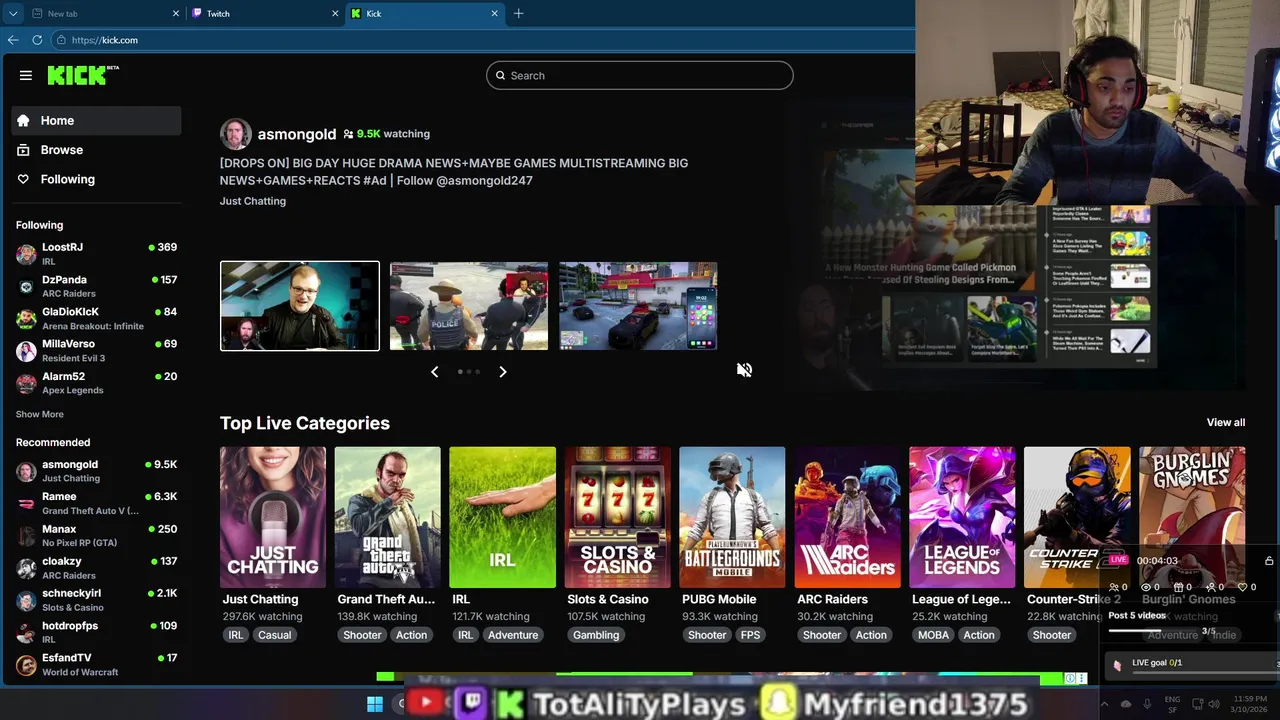Open the browser tab list dropdown

point(12,14)
